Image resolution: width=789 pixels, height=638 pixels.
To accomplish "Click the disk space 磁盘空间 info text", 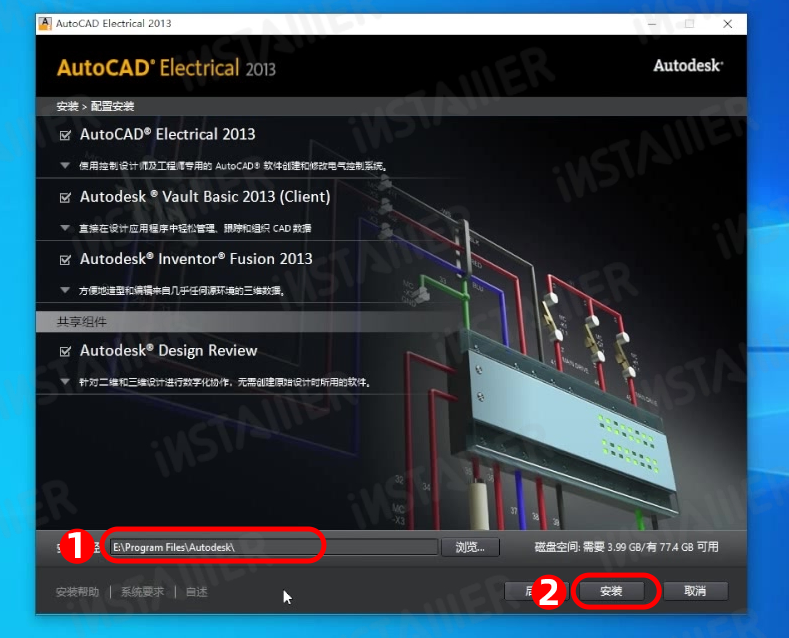I will coord(626,547).
